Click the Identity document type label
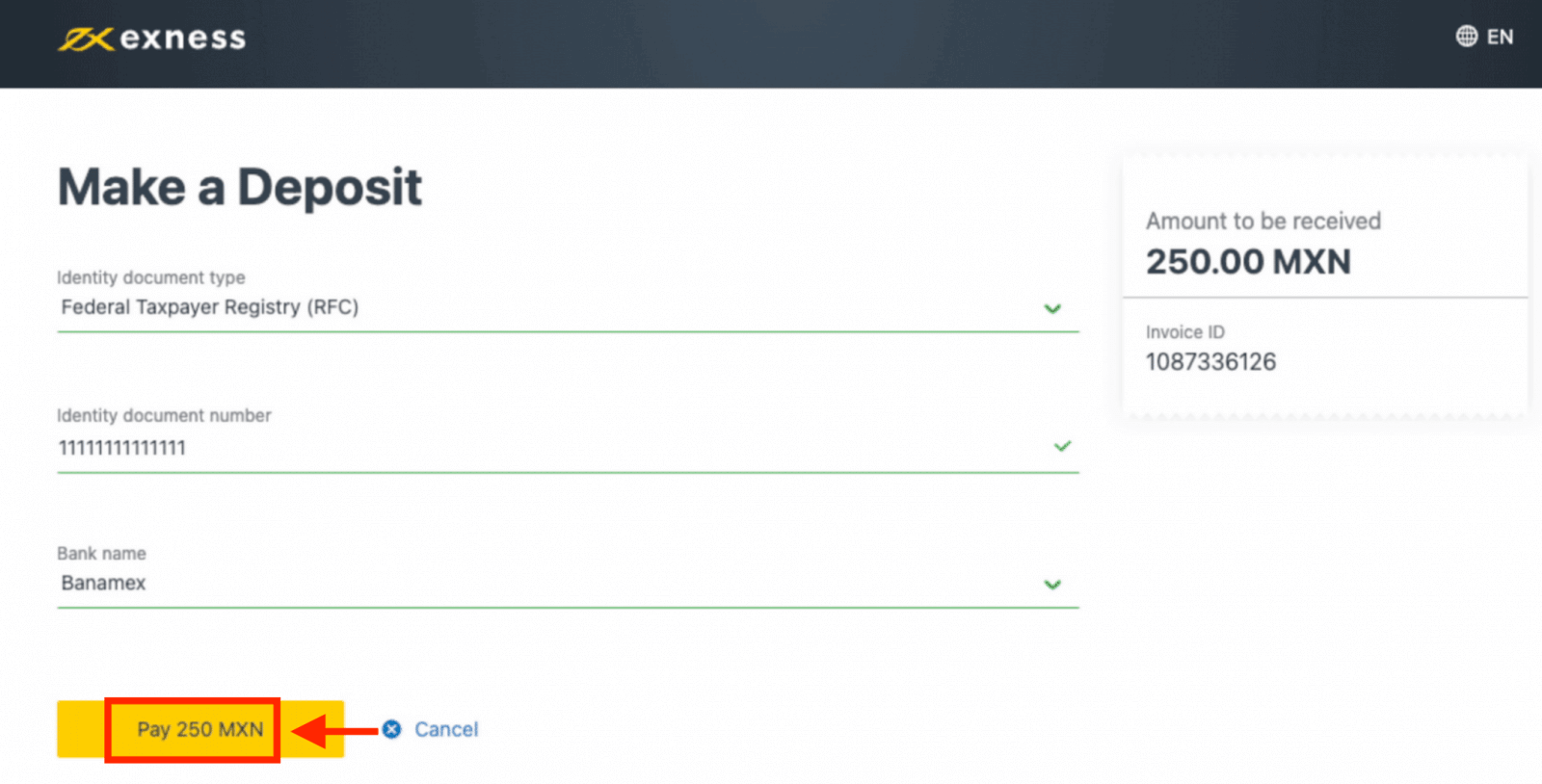Image resolution: width=1542 pixels, height=784 pixels. (150, 277)
